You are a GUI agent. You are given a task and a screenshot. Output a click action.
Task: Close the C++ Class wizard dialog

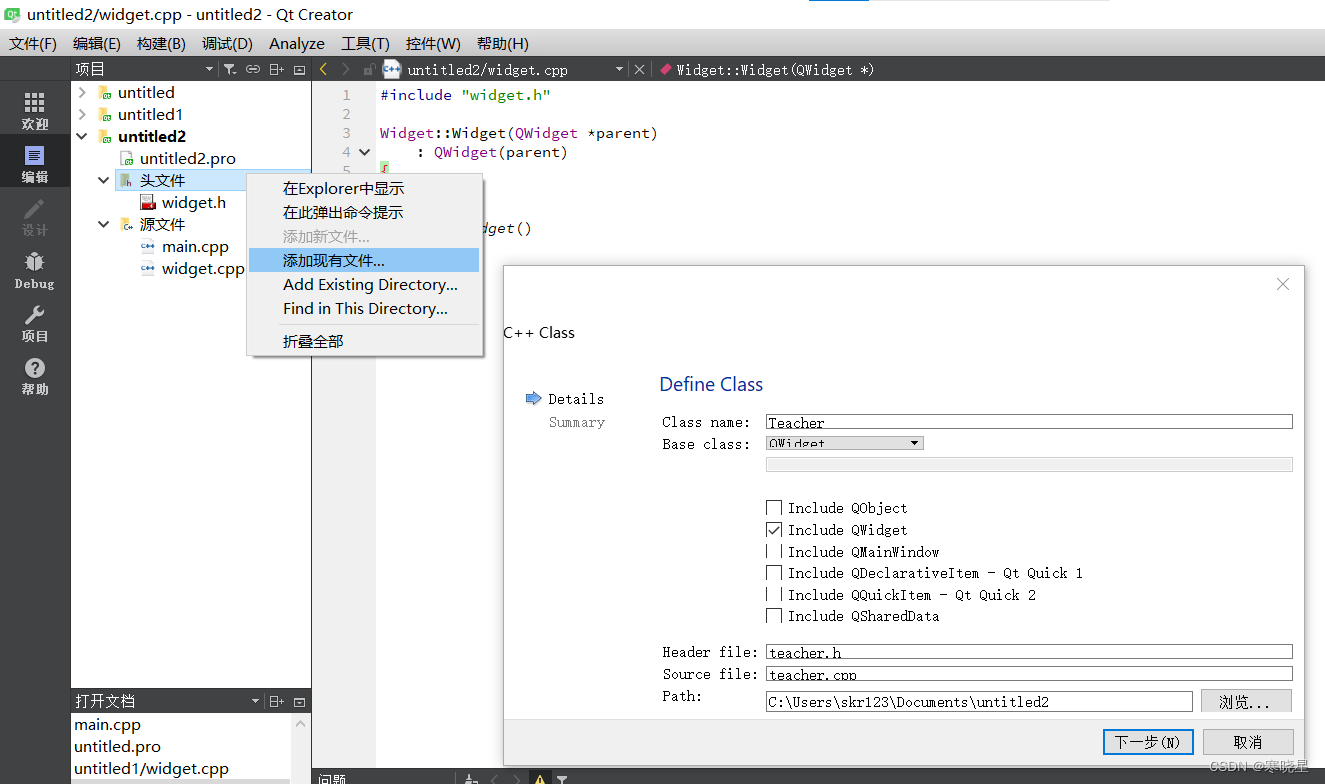tap(1283, 284)
